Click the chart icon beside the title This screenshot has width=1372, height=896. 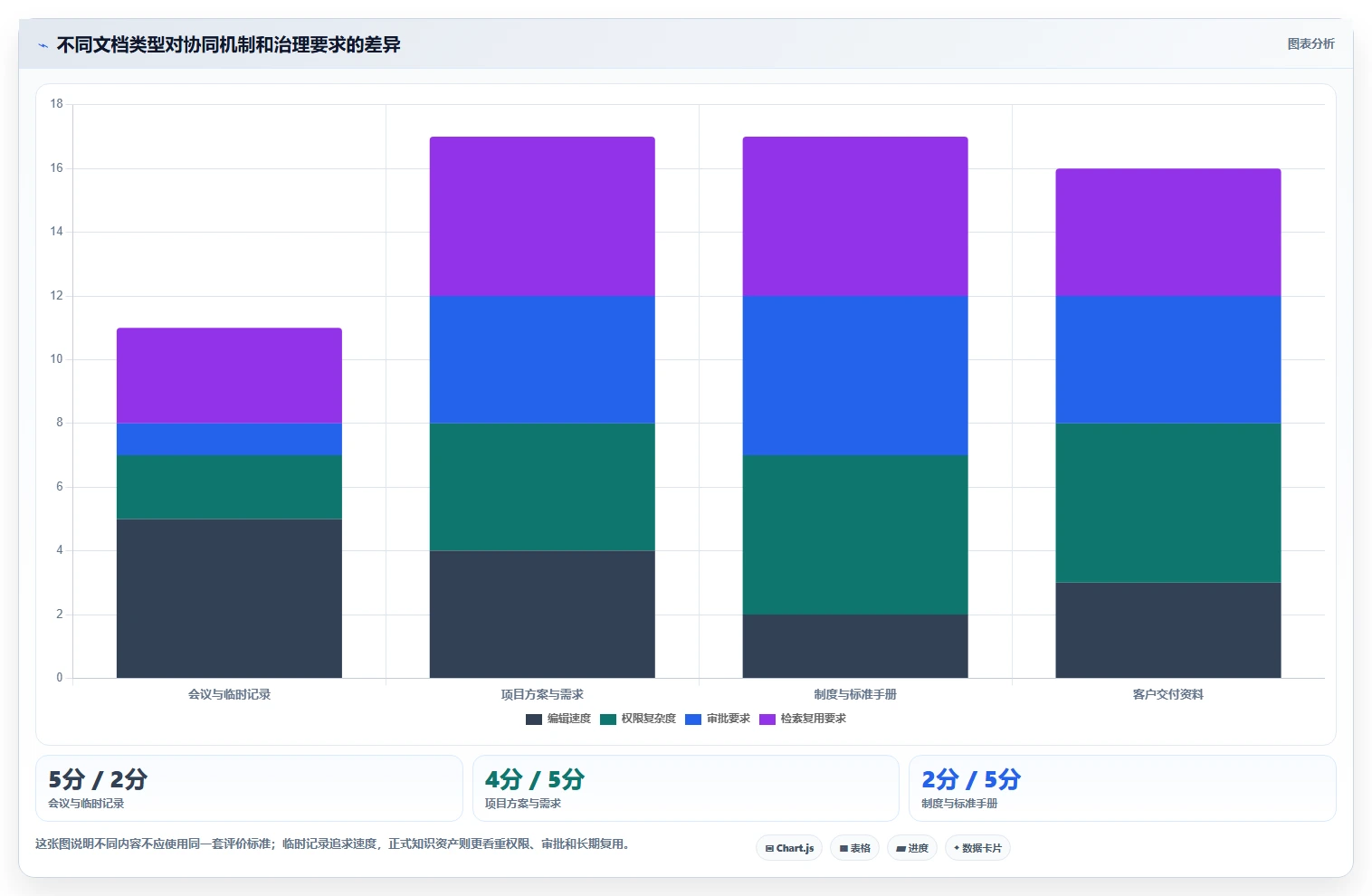(43, 45)
